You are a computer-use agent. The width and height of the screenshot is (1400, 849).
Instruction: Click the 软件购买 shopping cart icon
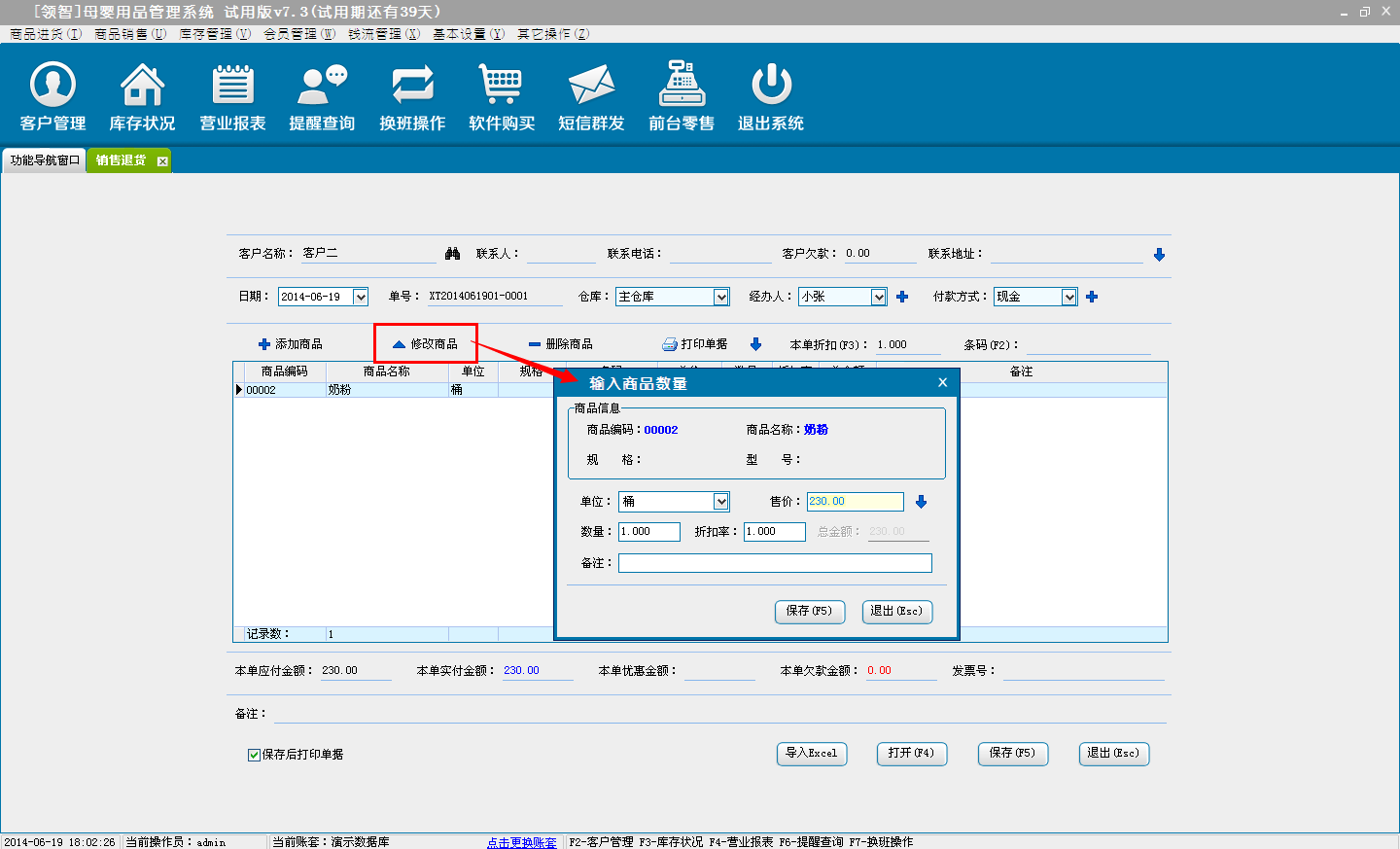(x=502, y=96)
